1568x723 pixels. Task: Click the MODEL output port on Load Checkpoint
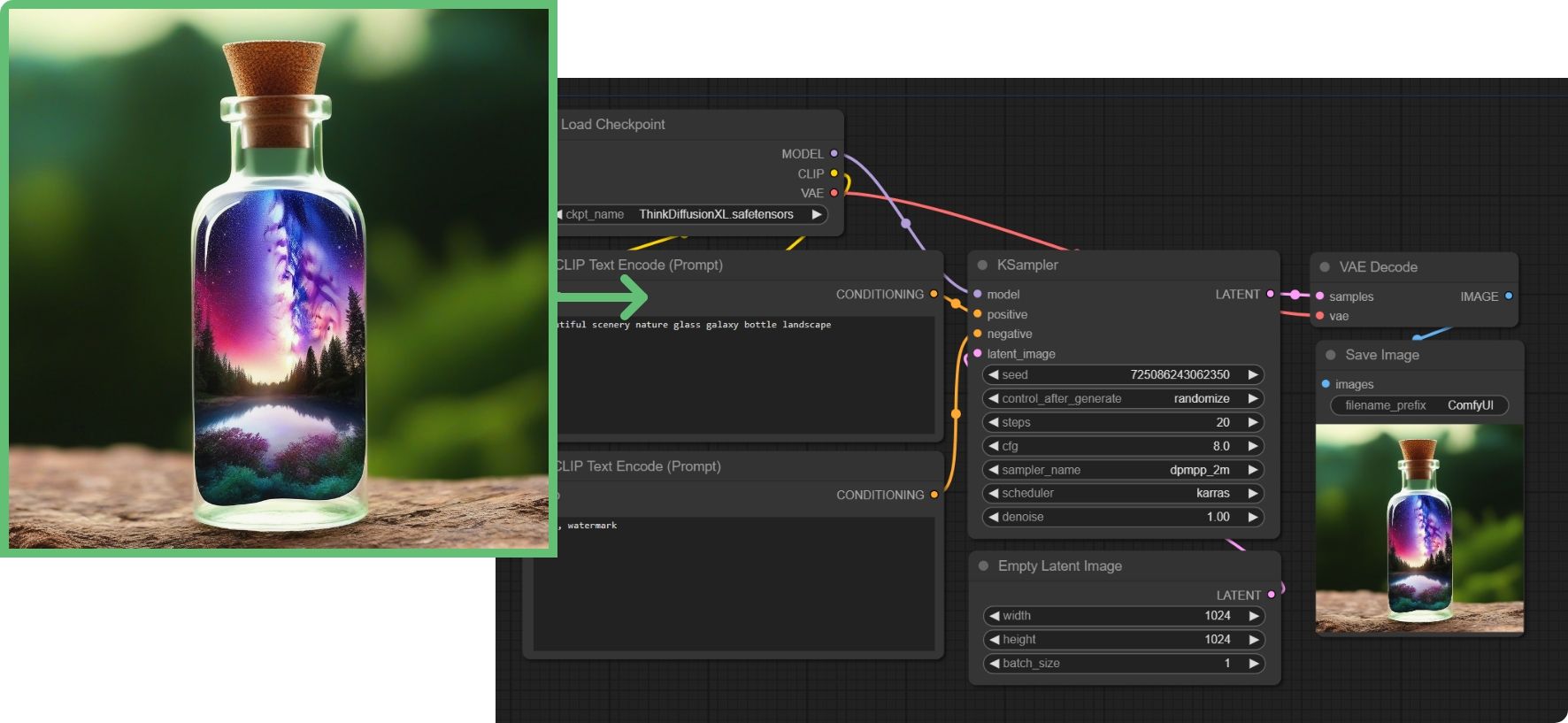[834, 153]
